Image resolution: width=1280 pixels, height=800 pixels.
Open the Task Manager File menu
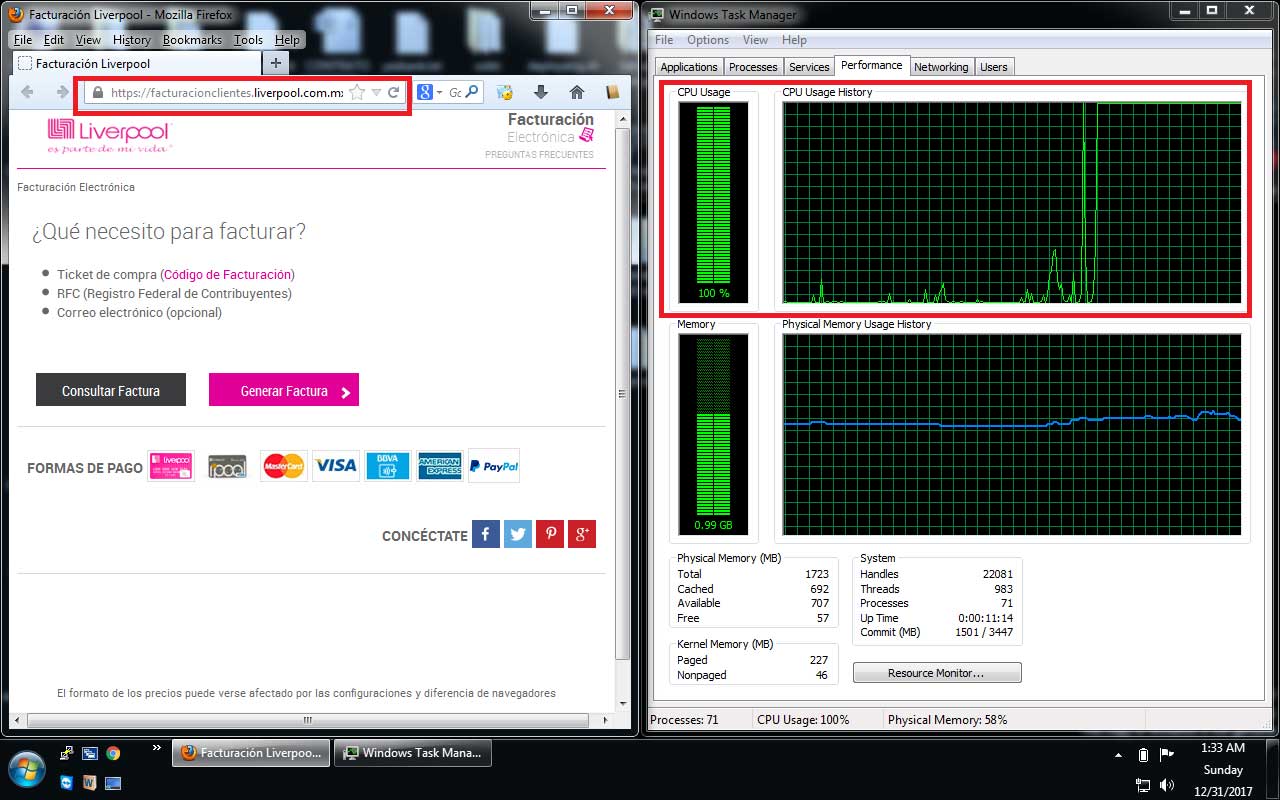664,40
